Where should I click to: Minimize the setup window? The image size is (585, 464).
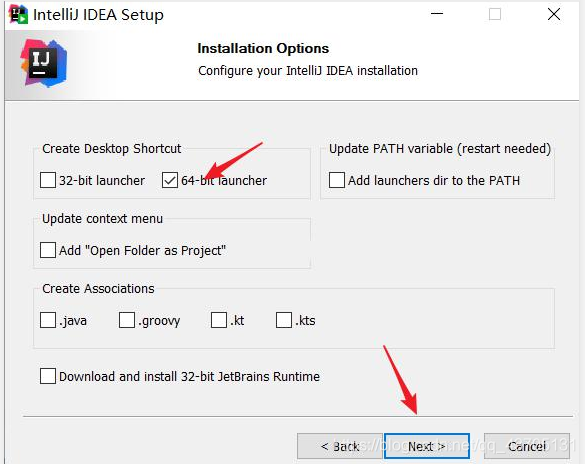point(437,14)
